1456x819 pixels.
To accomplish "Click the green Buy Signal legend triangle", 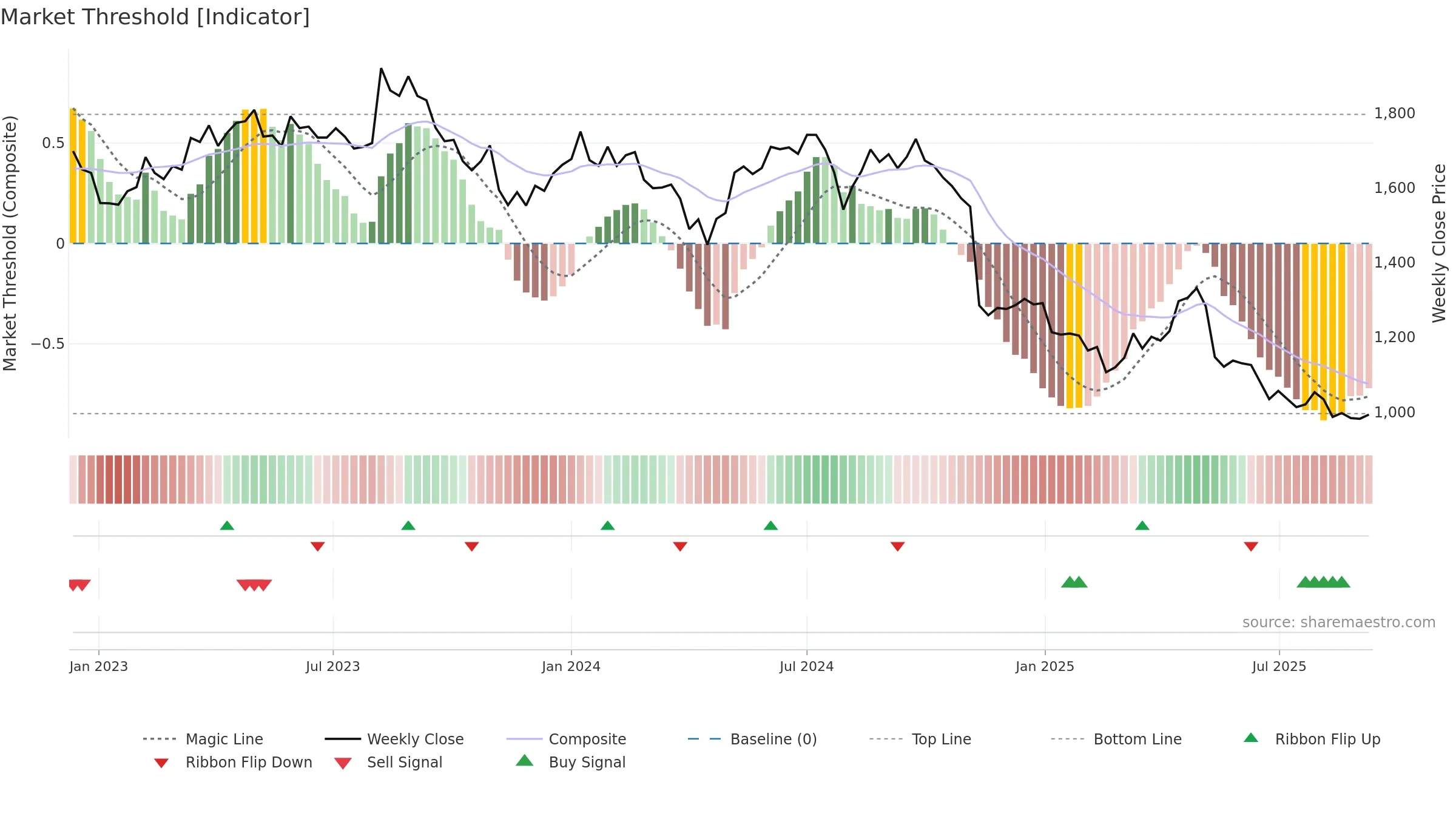I will pyautogui.click(x=525, y=760).
